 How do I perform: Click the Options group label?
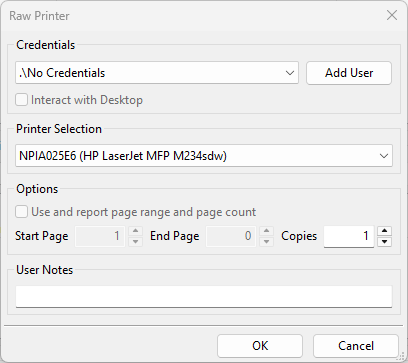pyautogui.click(x=37, y=189)
